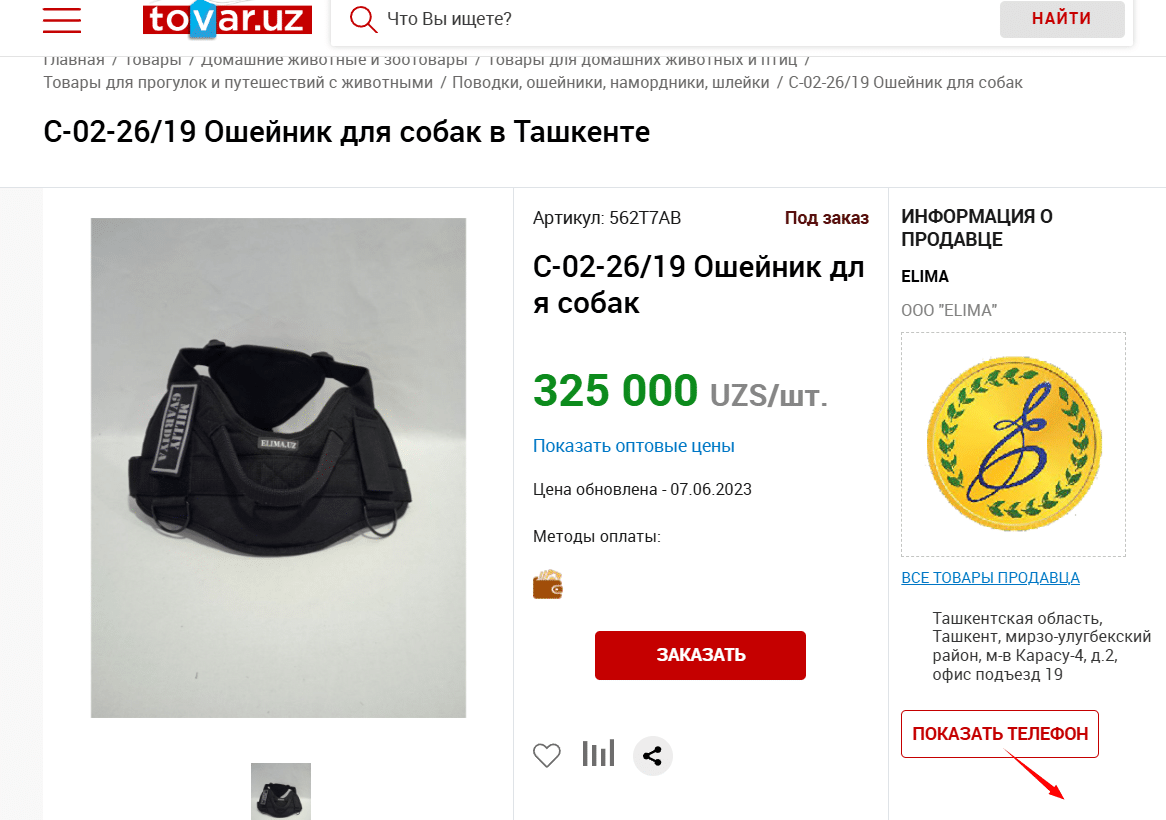1166x820 pixels.
Task: Click the ПОКАЗАТЬ ТЕЛЕФОН button
Action: [x=1000, y=734]
